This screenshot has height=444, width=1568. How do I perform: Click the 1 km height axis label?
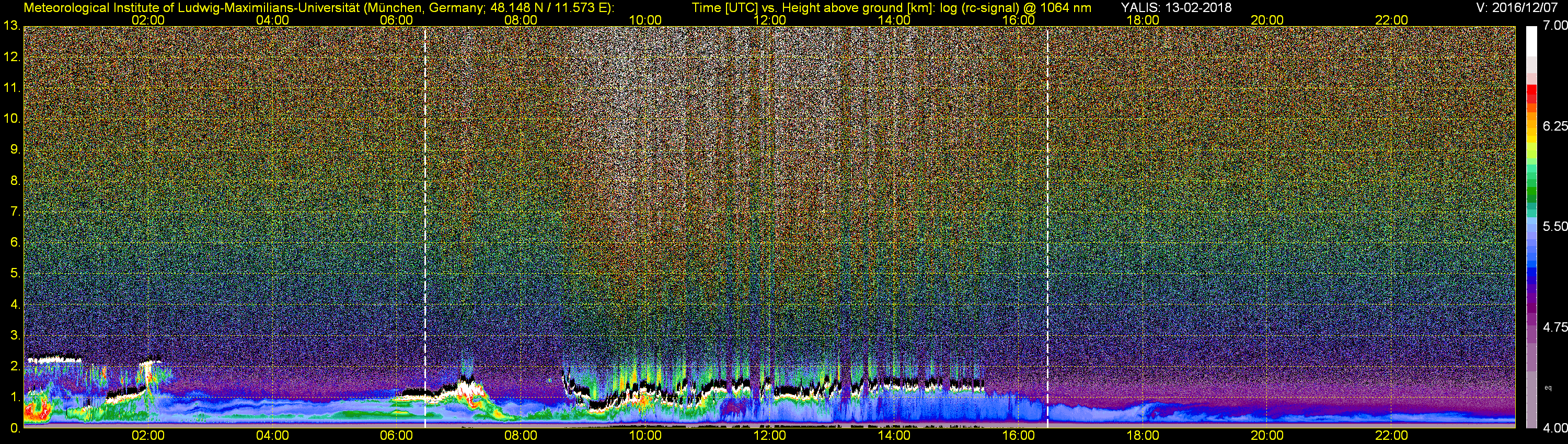15,396
